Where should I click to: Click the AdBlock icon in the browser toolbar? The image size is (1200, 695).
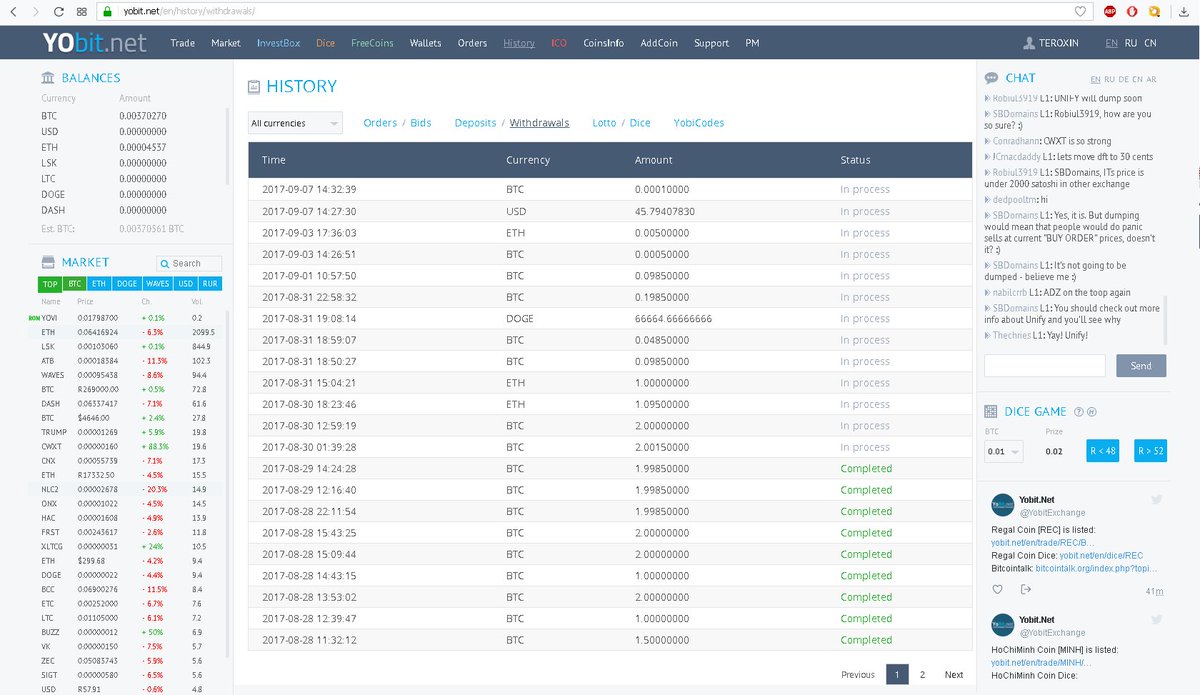(1108, 12)
